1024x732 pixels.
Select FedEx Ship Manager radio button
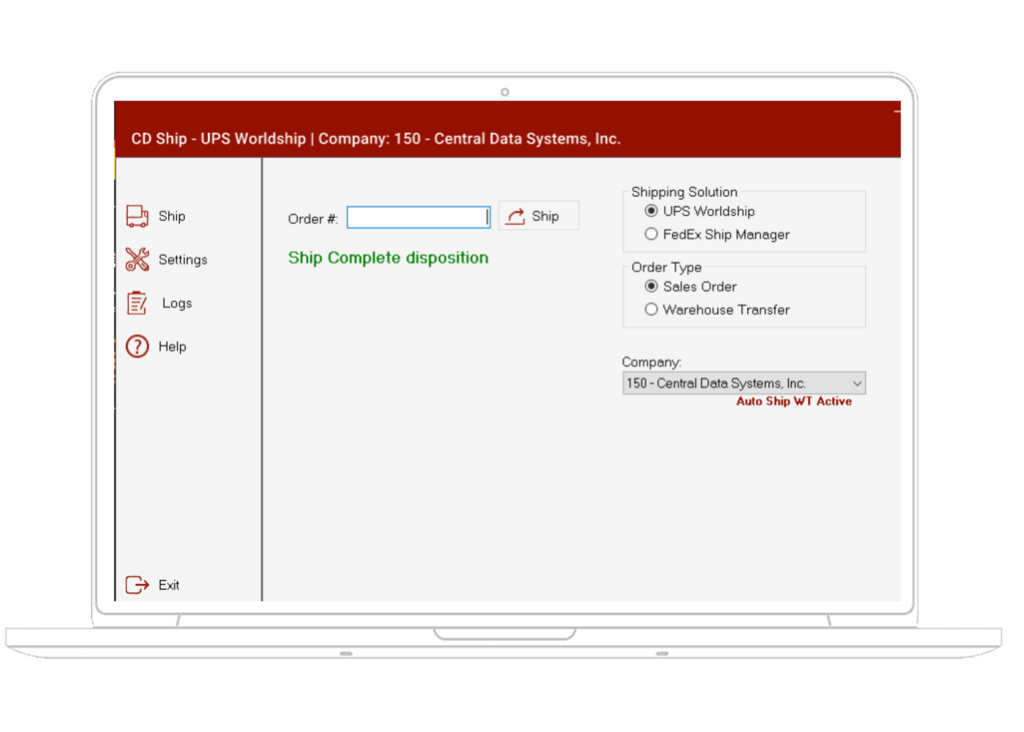point(651,234)
